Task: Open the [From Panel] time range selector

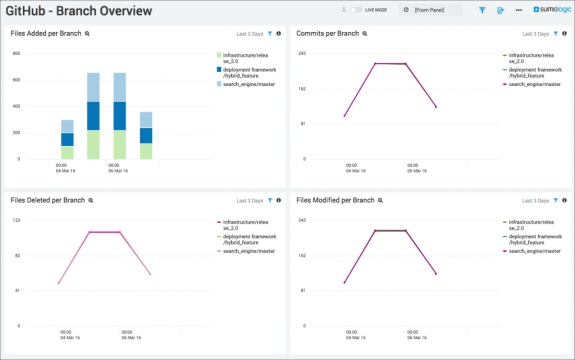Action: click(431, 10)
